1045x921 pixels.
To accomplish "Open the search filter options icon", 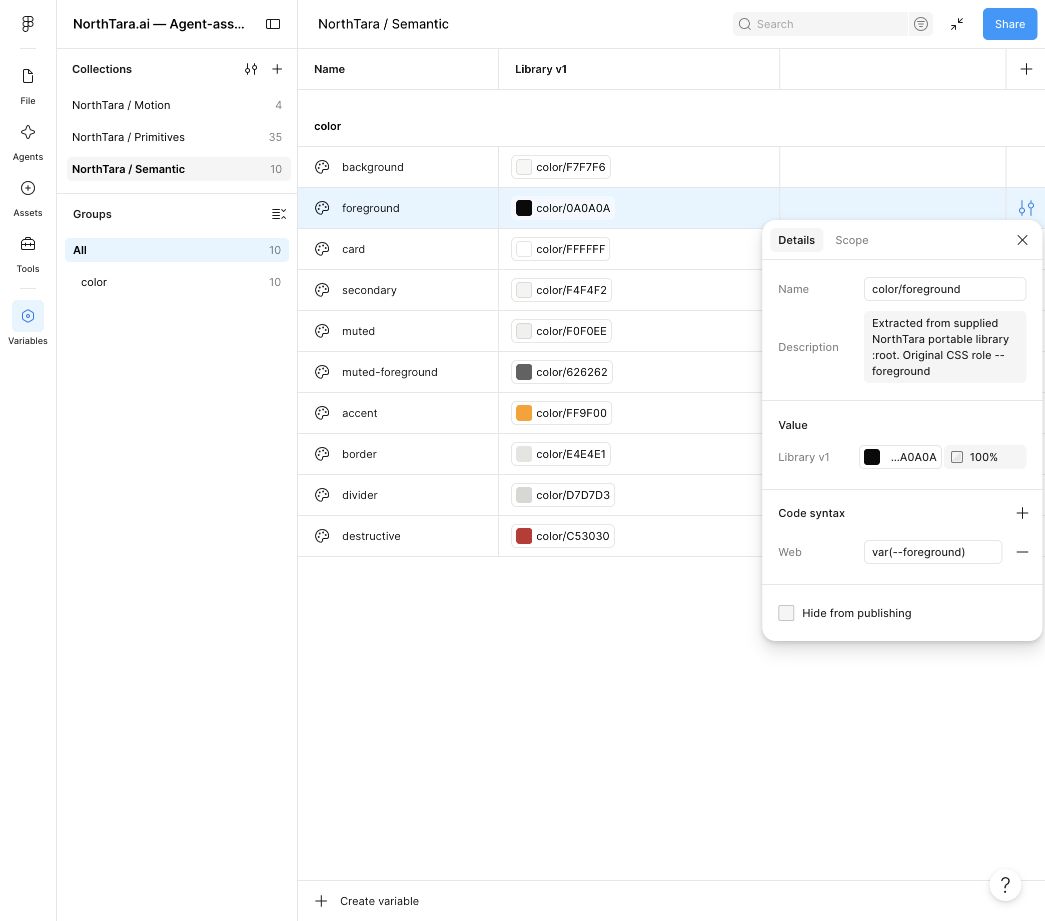I will pyautogui.click(x=920, y=24).
